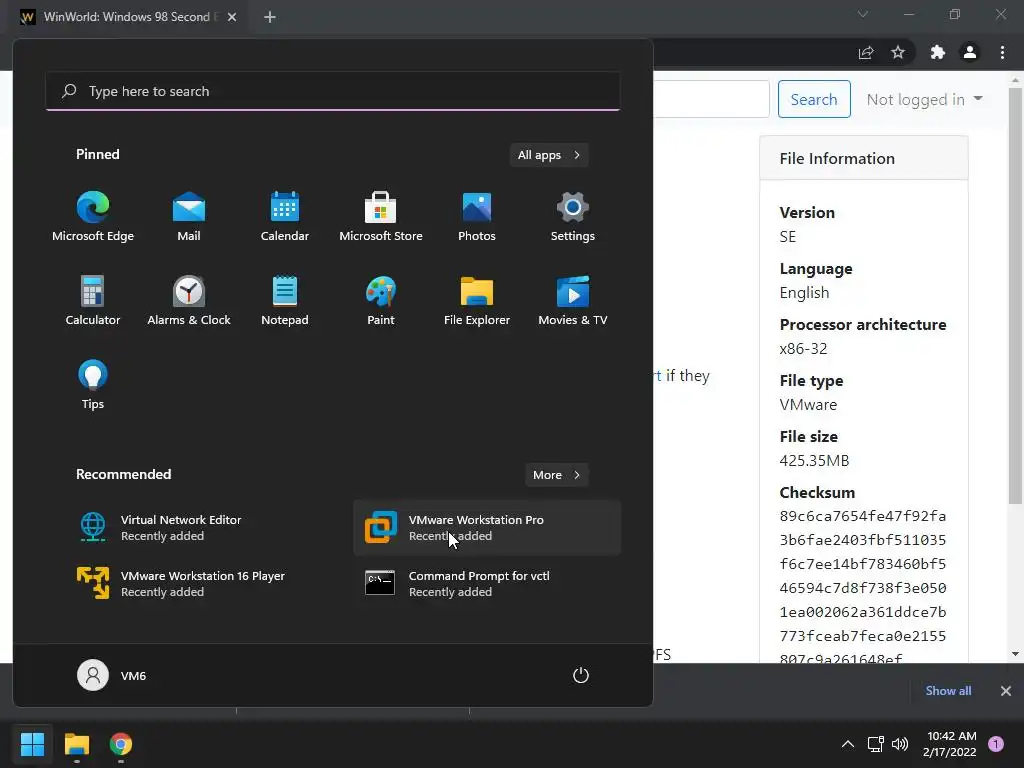
Task: Open the Not logged in dropdown
Action: pos(924,99)
